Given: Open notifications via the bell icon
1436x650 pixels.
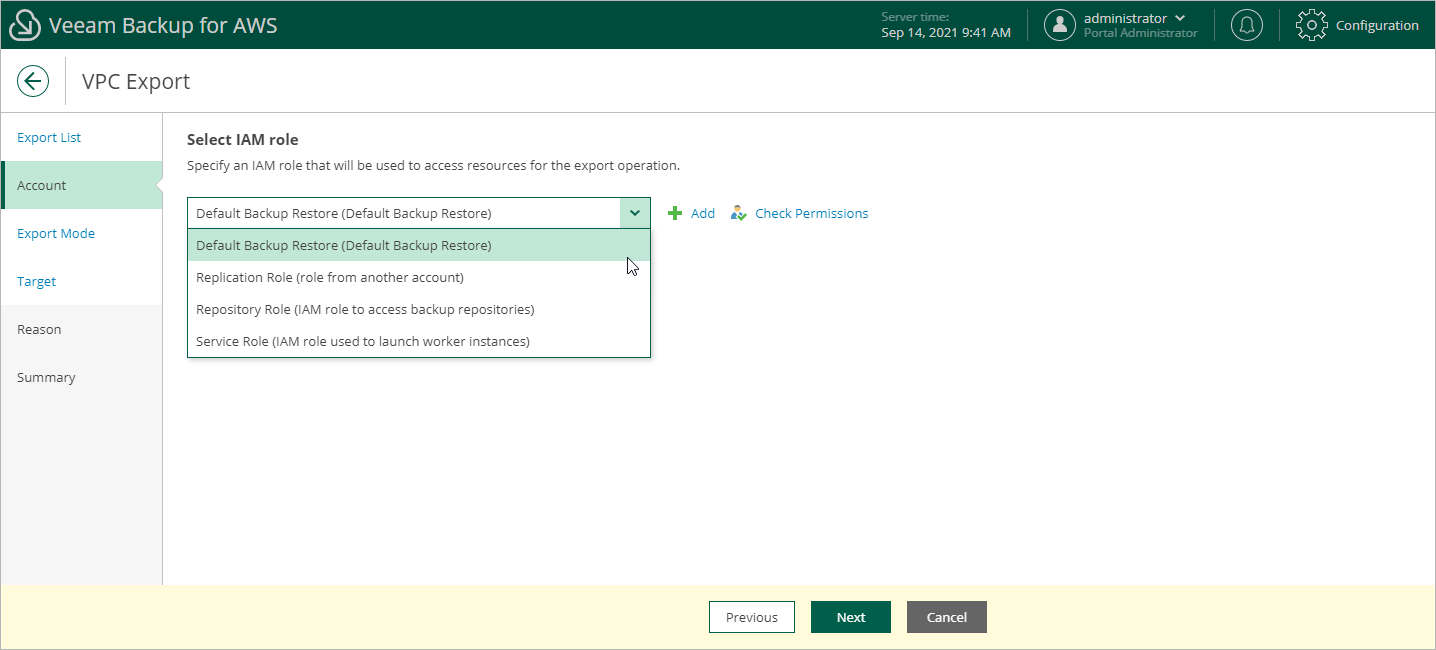Looking at the screenshot, I should coord(1246,25).
